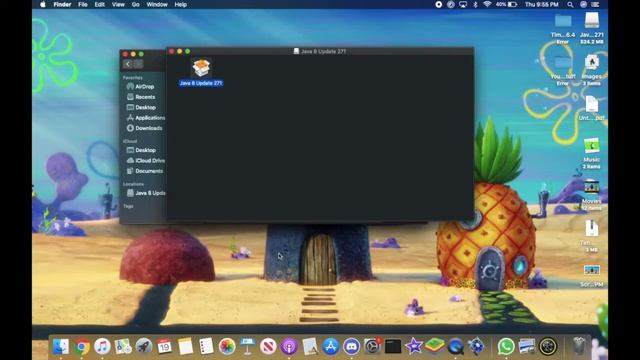Click the battery status indicator

pos(507,4)
